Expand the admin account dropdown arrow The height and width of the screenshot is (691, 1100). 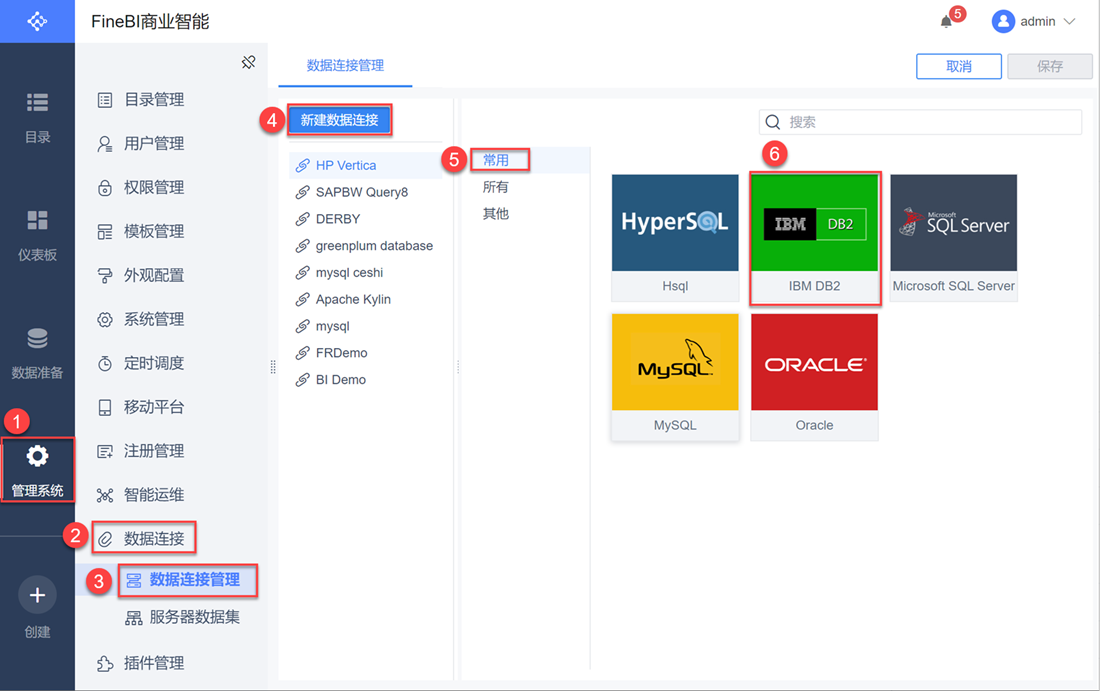click(x=1069, y=21)
